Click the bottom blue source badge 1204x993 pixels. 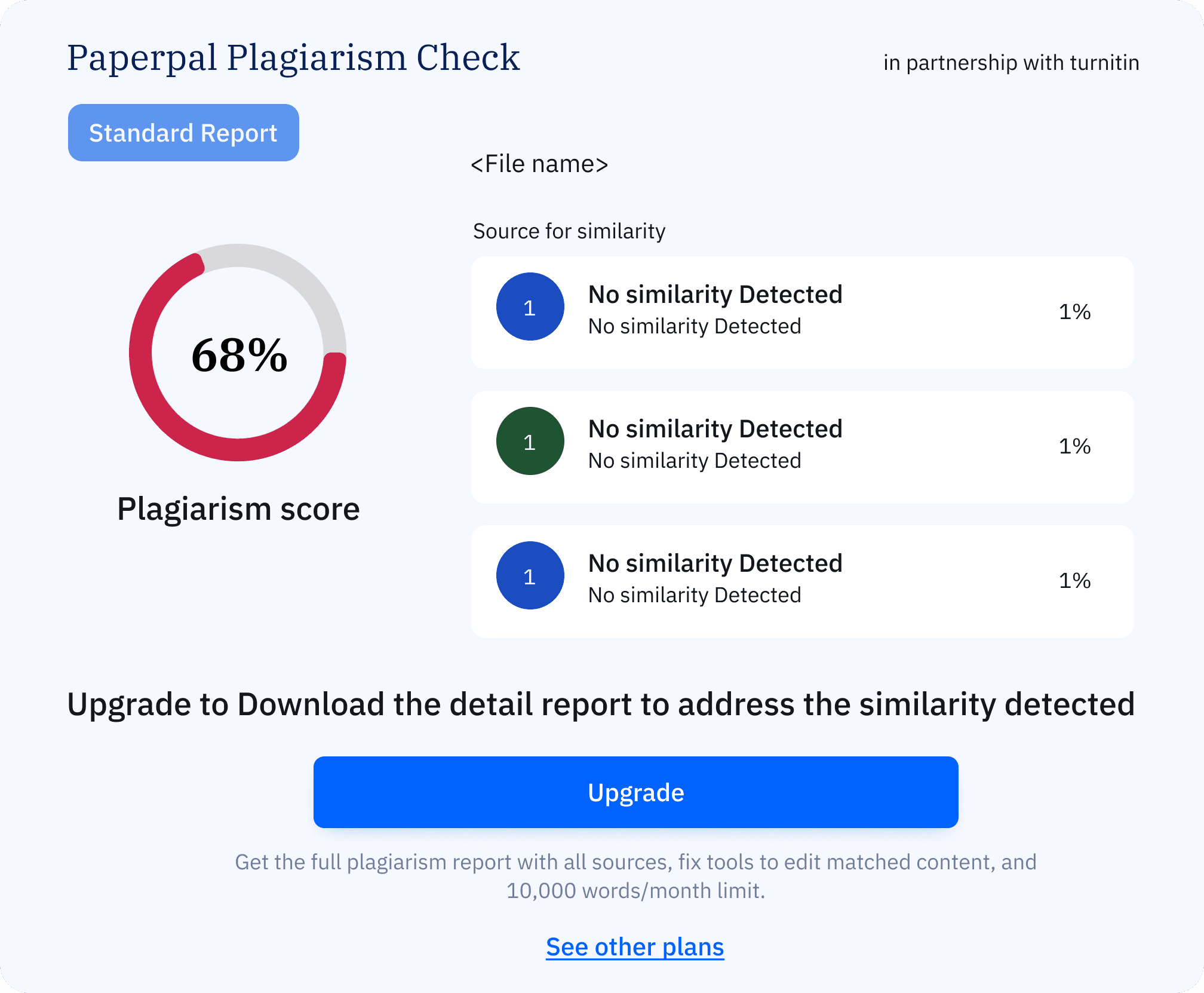[530, 576]
